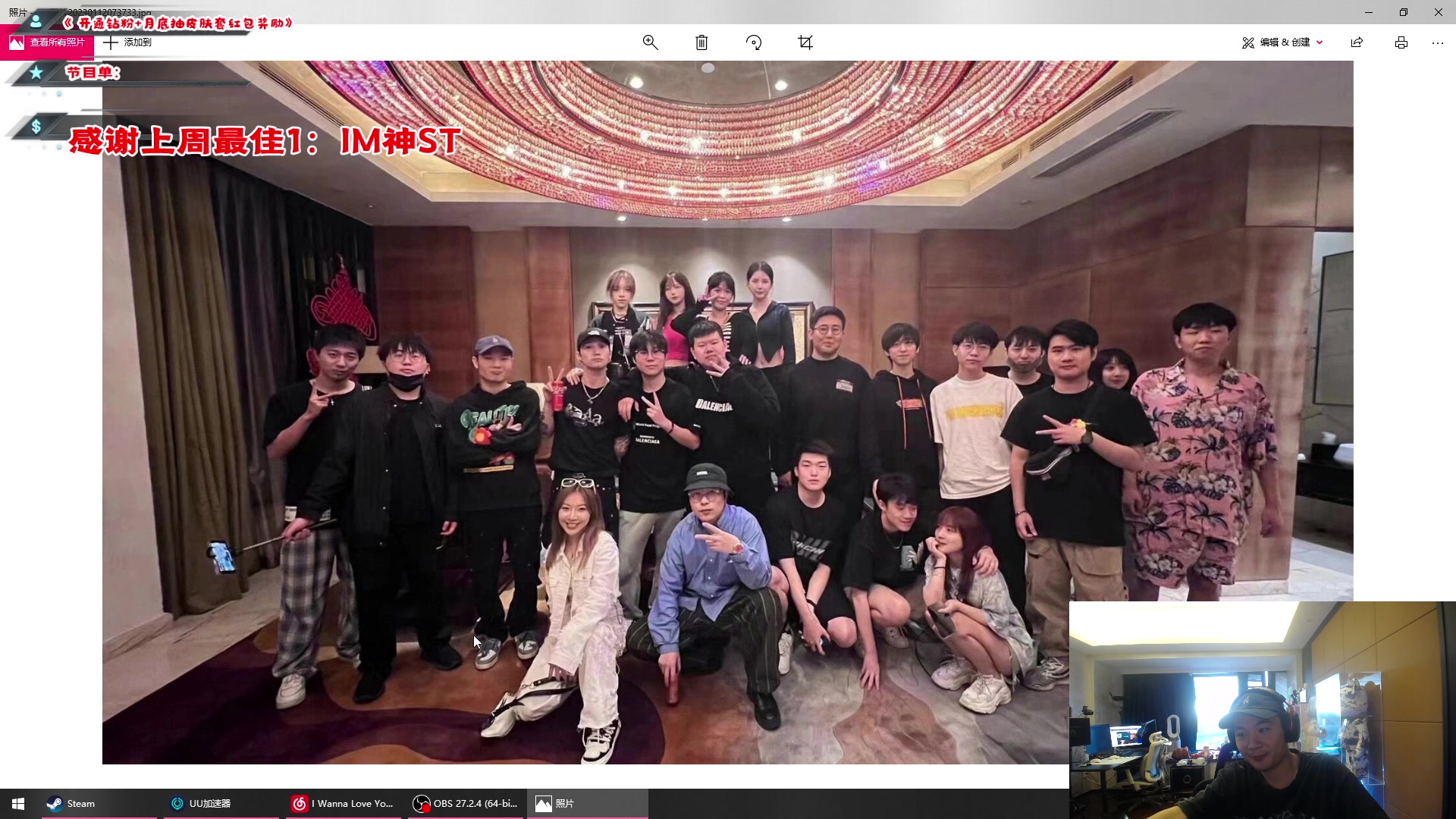Select the Photos gallery icon next to 查看所有照片
This screenshot has width=1456, height=819.
[x=16, y=42]
